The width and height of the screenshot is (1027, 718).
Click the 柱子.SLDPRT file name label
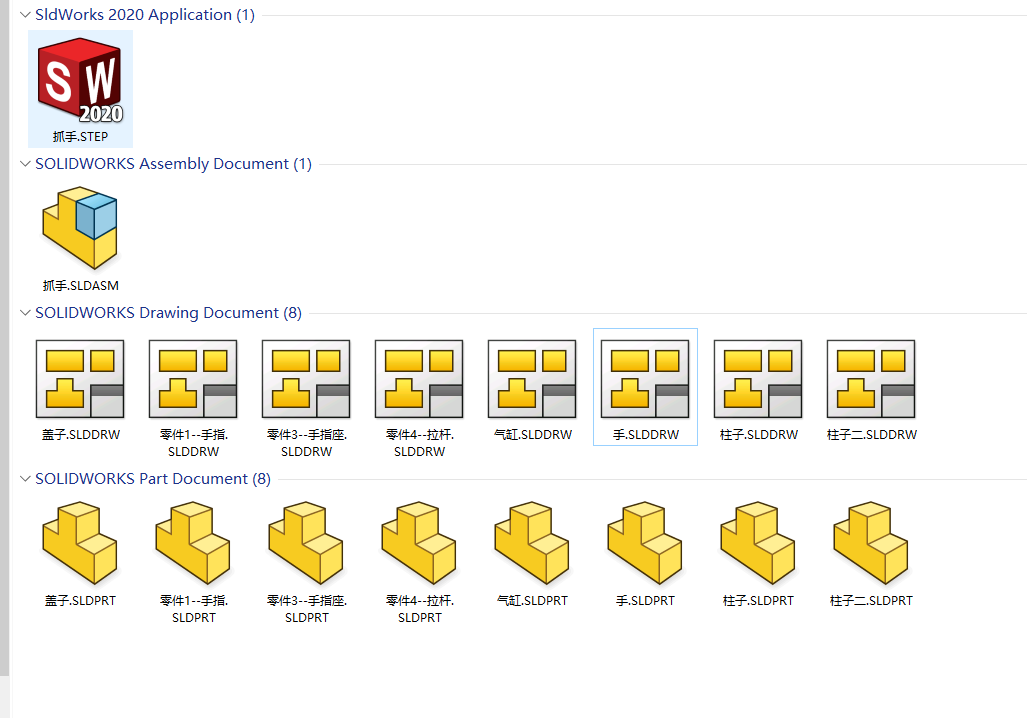click(758, 601)
